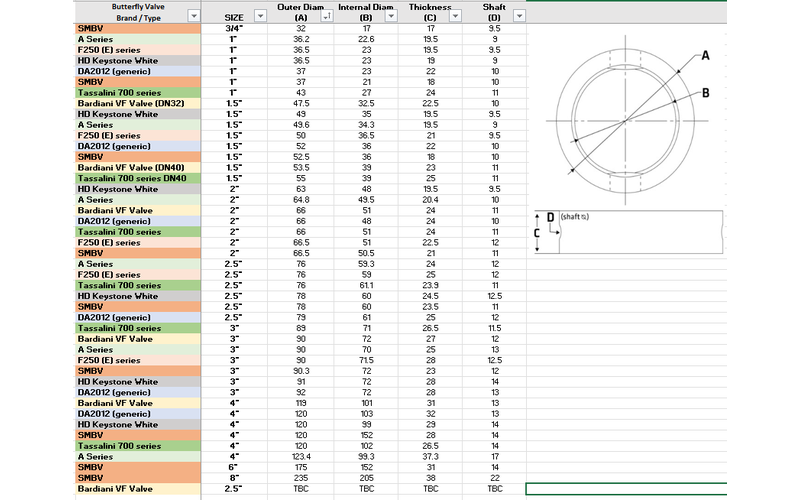Select the internal diameter cell 205
This screenshot has height=500, width=800.
(366, 479)
